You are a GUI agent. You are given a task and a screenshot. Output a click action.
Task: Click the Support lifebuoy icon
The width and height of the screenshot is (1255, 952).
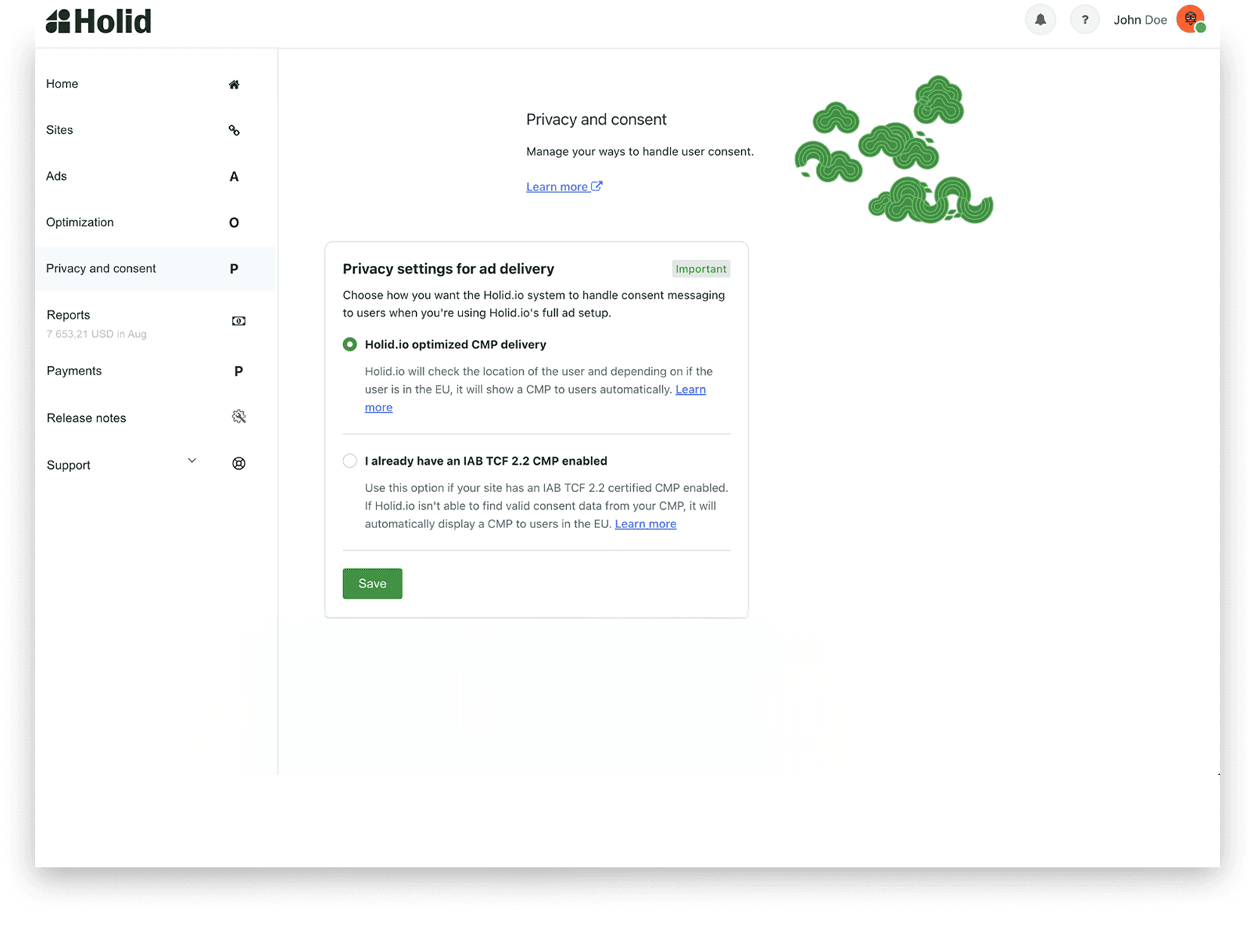pos(239,463)
